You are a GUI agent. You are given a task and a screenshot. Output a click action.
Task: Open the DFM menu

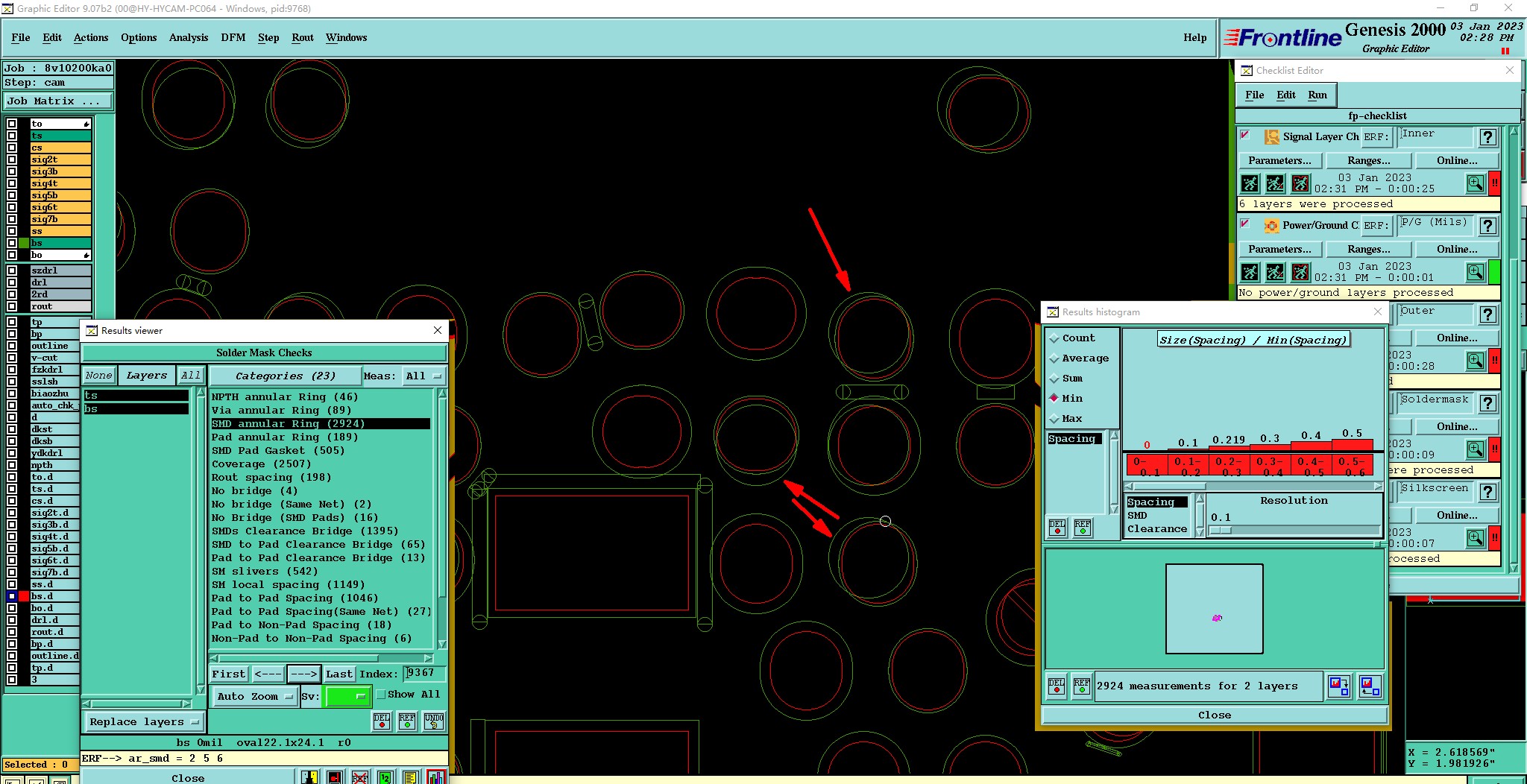click(x=233, y=37)
